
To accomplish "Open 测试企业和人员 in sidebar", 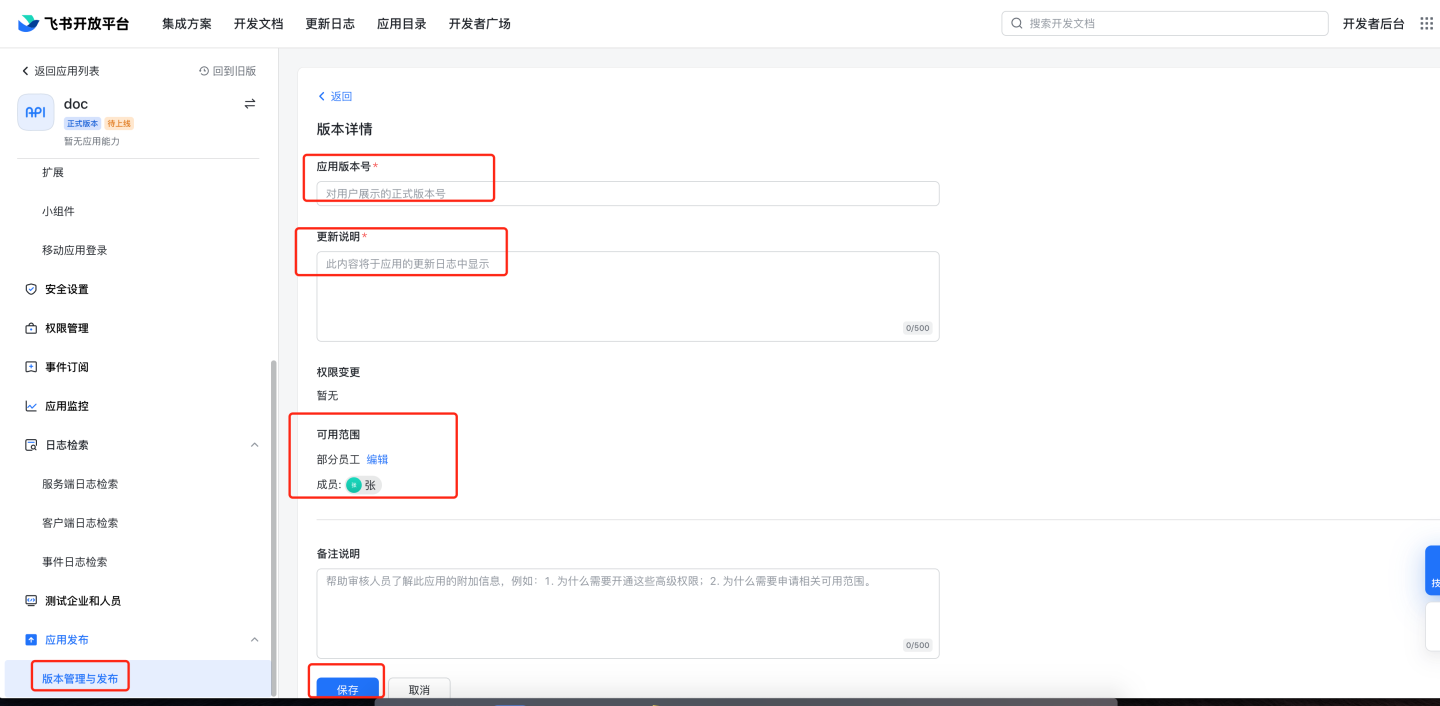I will pyautogui.click(x=82, y=601).
